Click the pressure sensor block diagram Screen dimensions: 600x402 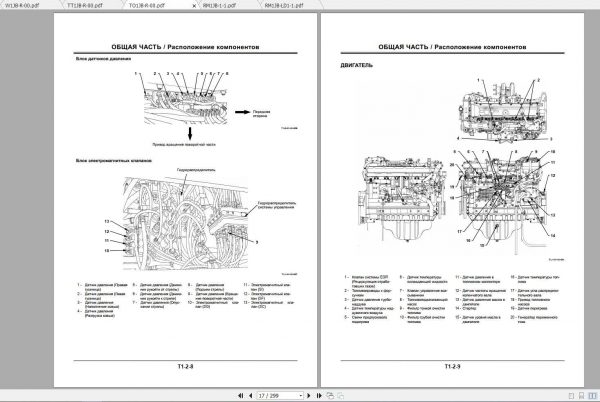(x=186, y=105)
